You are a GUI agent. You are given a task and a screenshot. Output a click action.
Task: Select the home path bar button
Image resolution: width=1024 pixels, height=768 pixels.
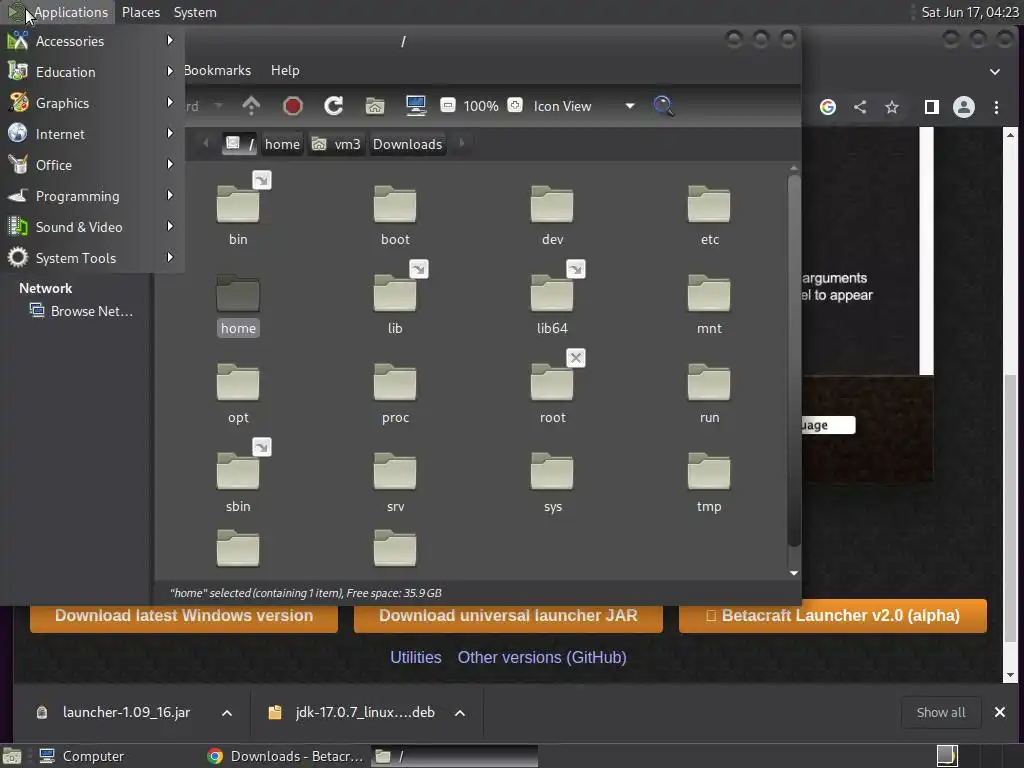pos(282,144)
